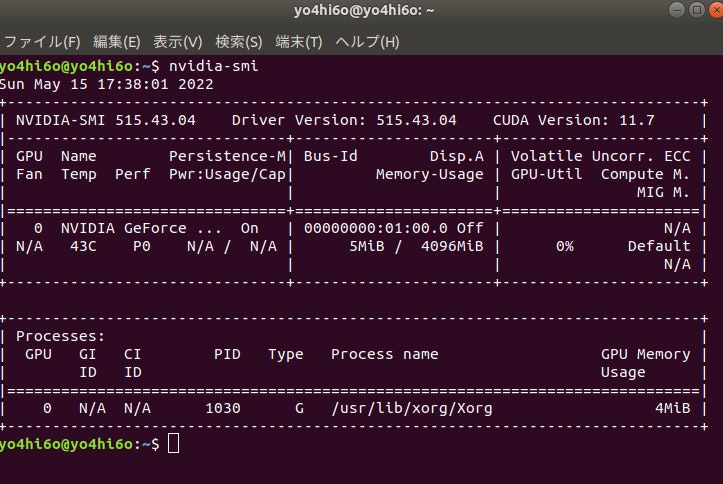Click the 5MiB memory used value
This screenshot has height=484, width=723.
coord(367,247)
